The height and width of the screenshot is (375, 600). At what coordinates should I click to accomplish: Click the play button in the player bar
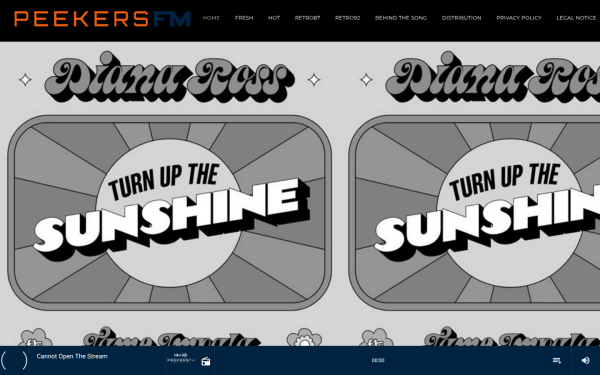point(14,360)
